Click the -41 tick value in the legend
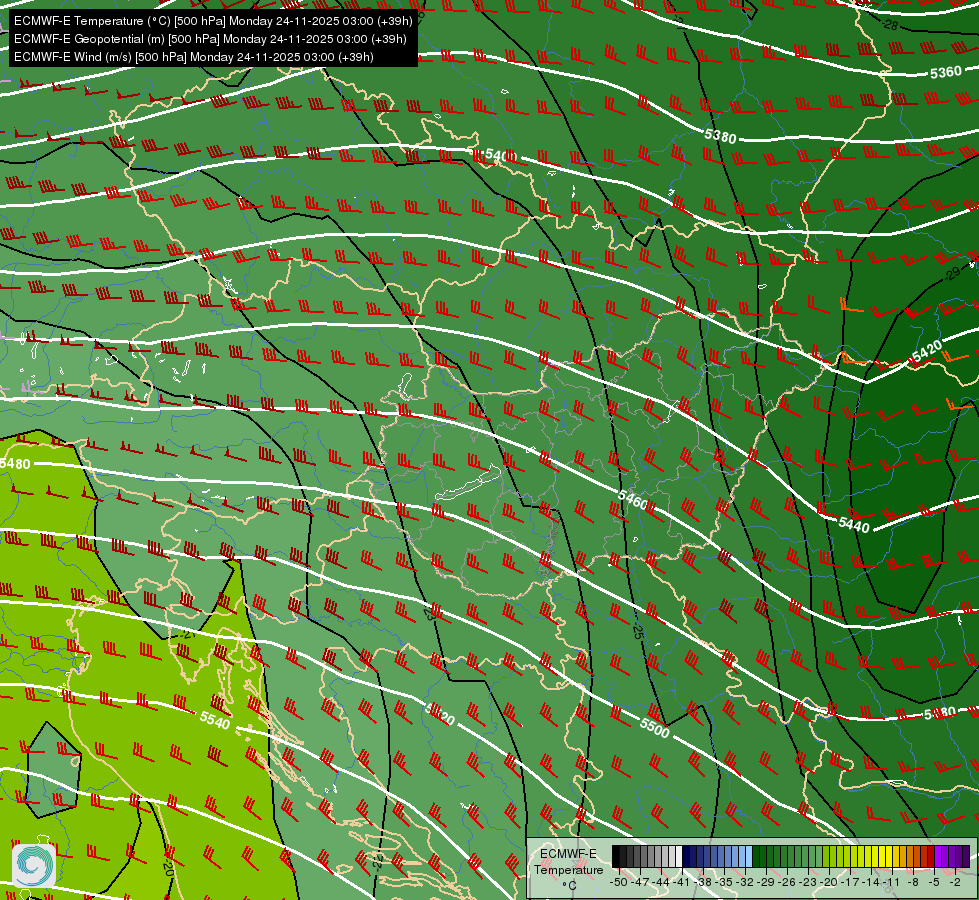Viewport: 979px width, 900px height. tap(682, 883)
